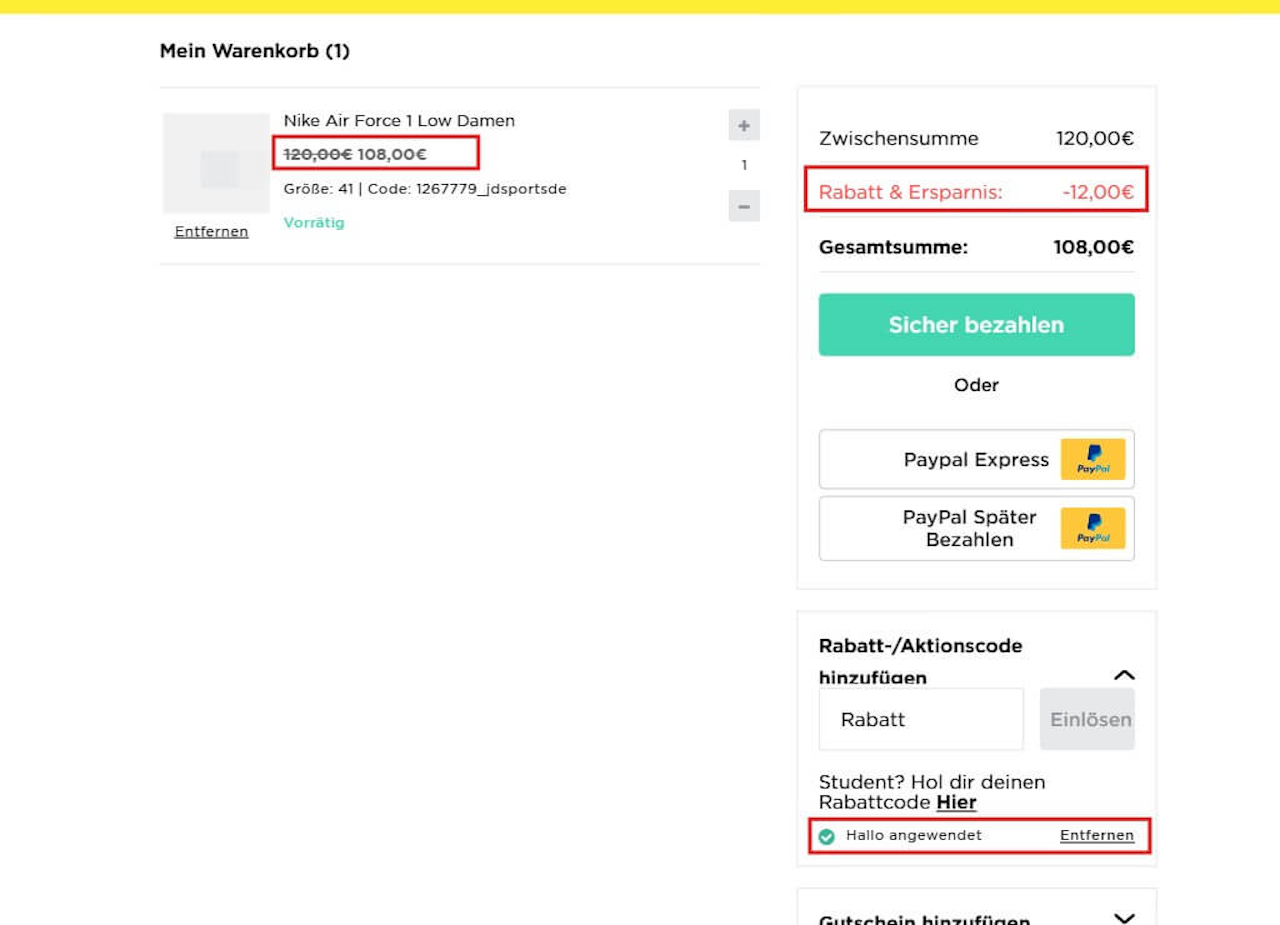Increase quantity with the plus button
Screen dimensions: 1280x925
point(744,126)
